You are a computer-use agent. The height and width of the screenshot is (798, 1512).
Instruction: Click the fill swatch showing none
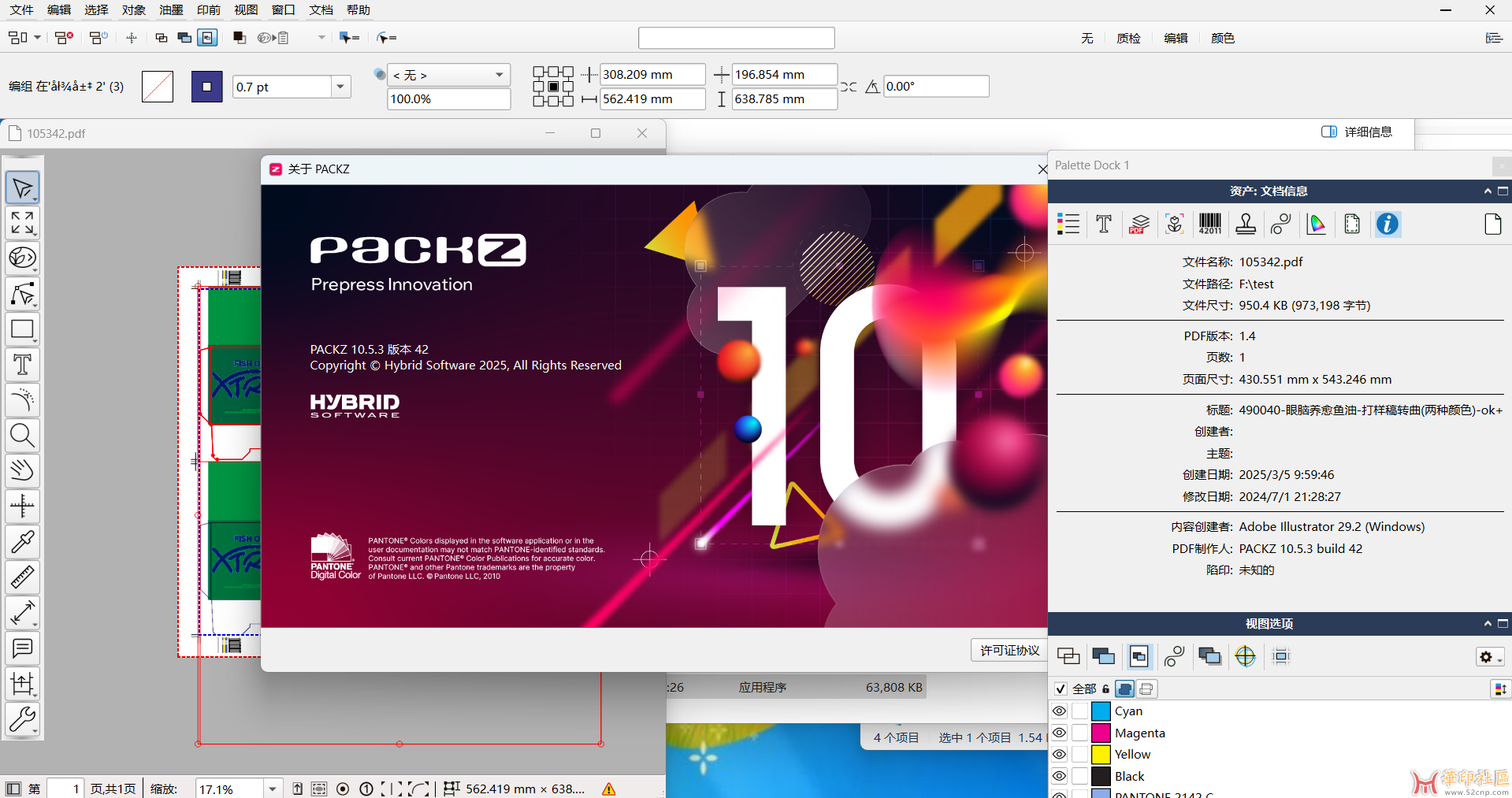click(x=158, y=87)
